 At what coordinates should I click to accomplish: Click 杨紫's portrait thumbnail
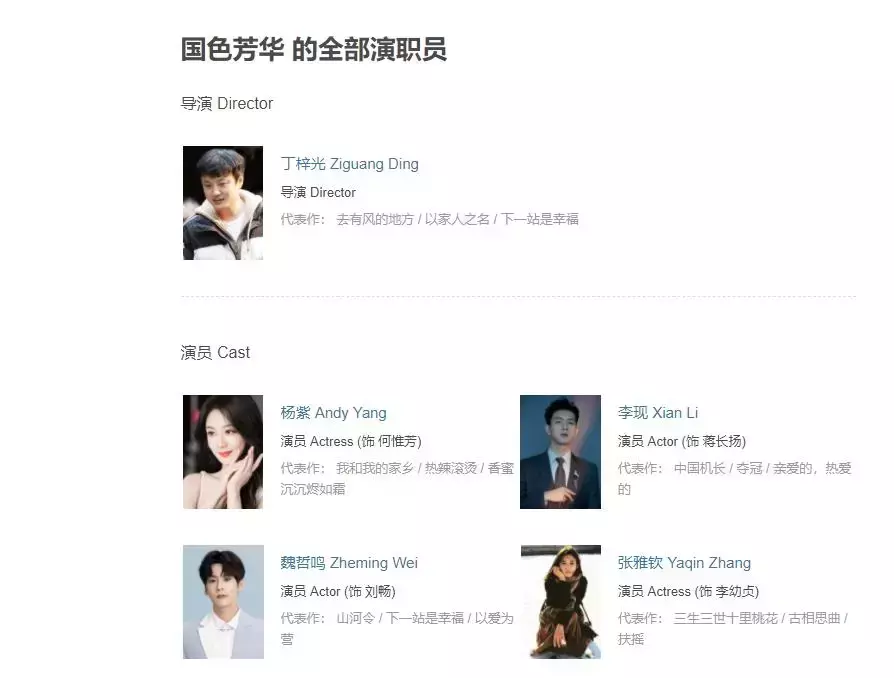click(x=223, y=452)
